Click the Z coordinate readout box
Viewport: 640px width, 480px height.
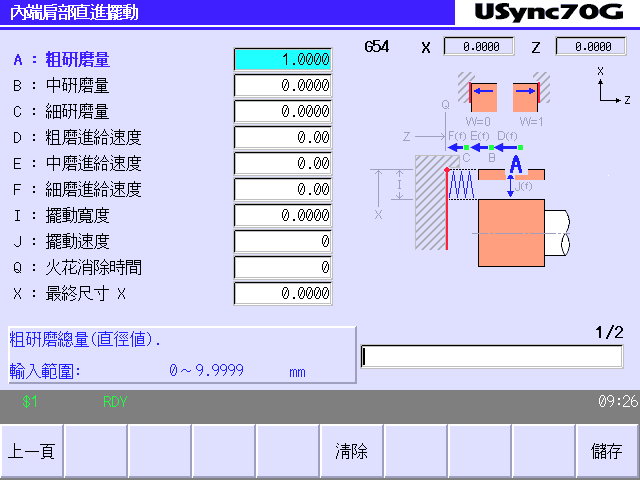tap(590, 47)
